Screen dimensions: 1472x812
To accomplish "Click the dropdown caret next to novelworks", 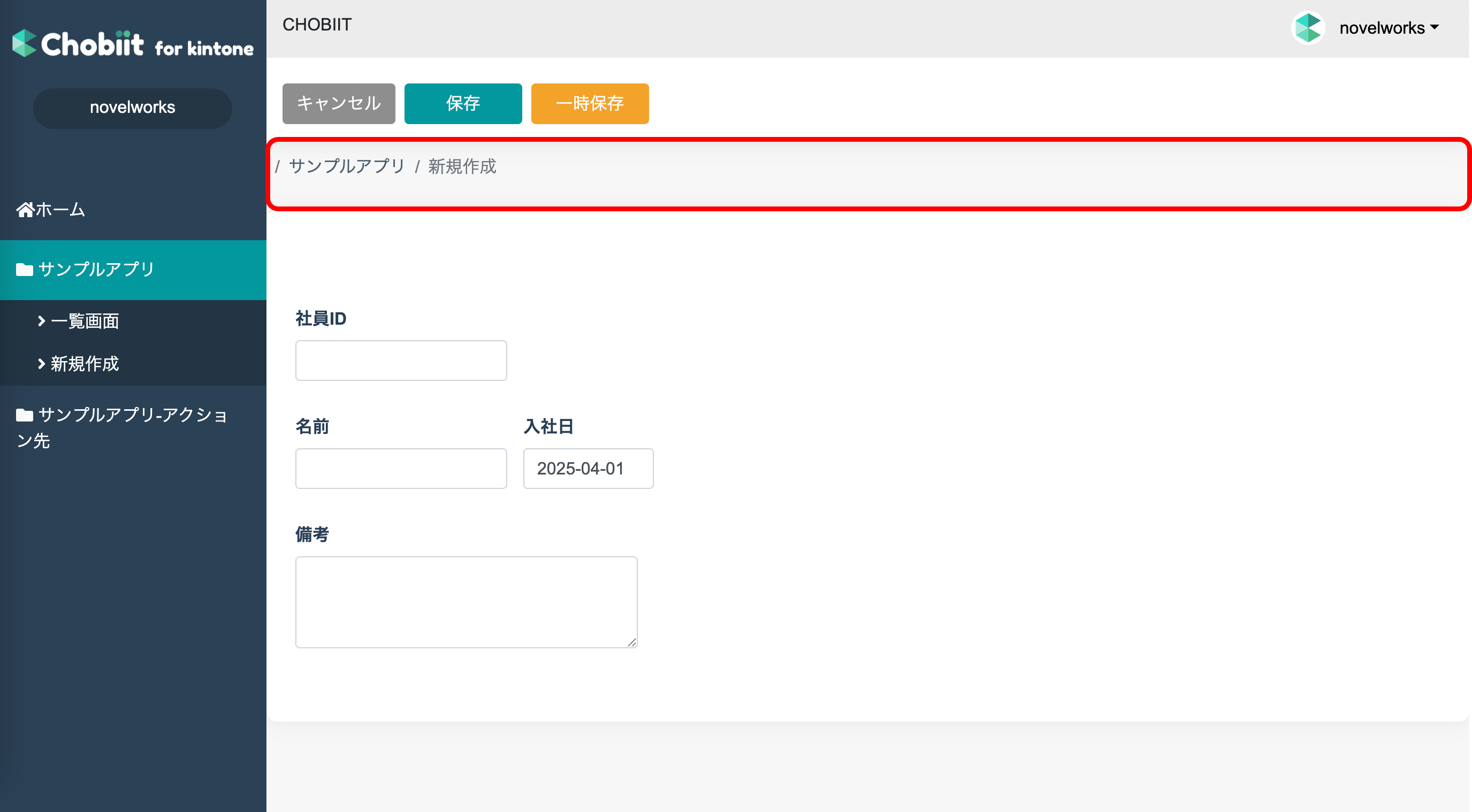I will tap(1435, 27).
